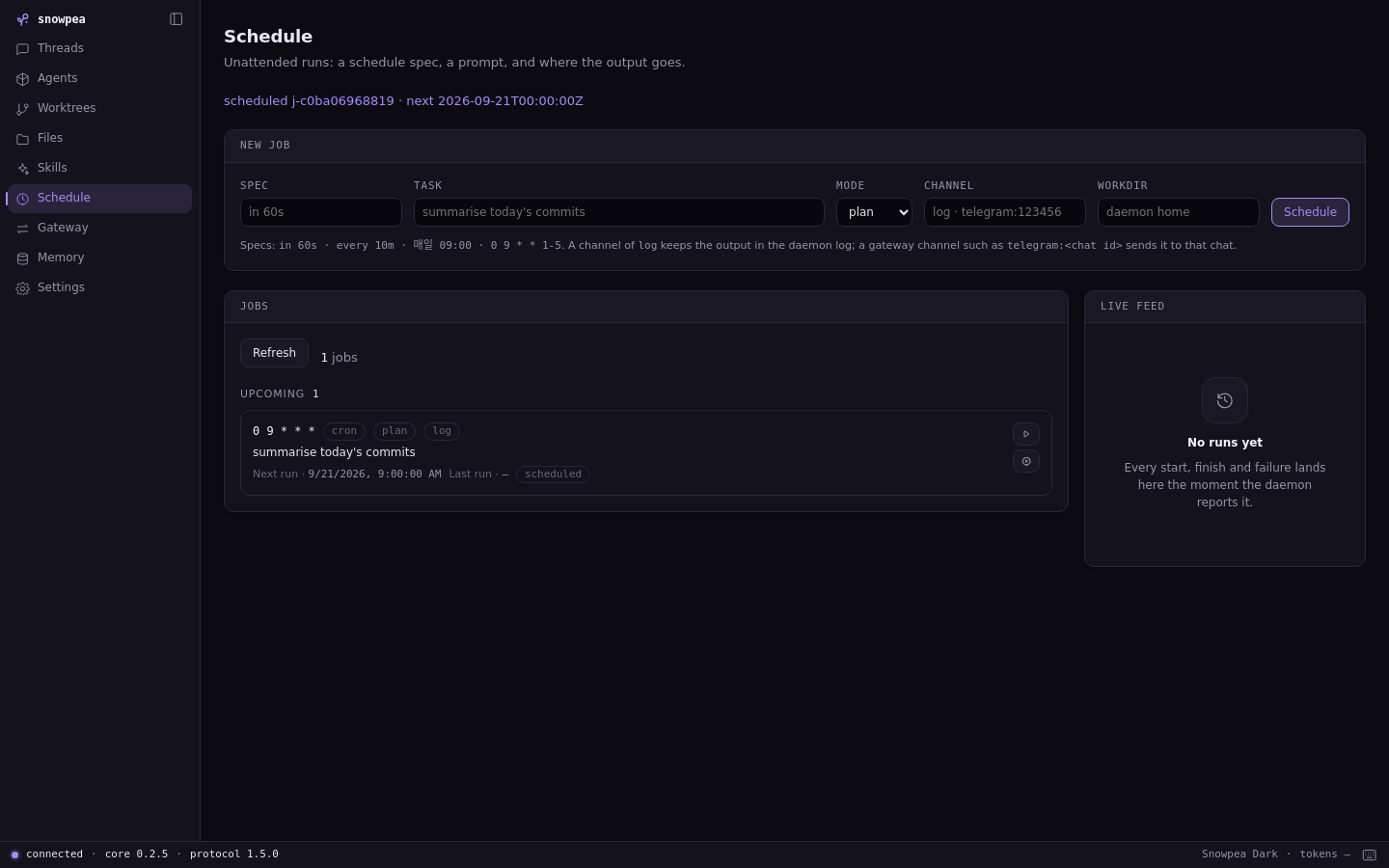The width and height of the screenshot is (1389, 868).
Task: Click the UPCOMING 1 section header
Action: (280, 393)
